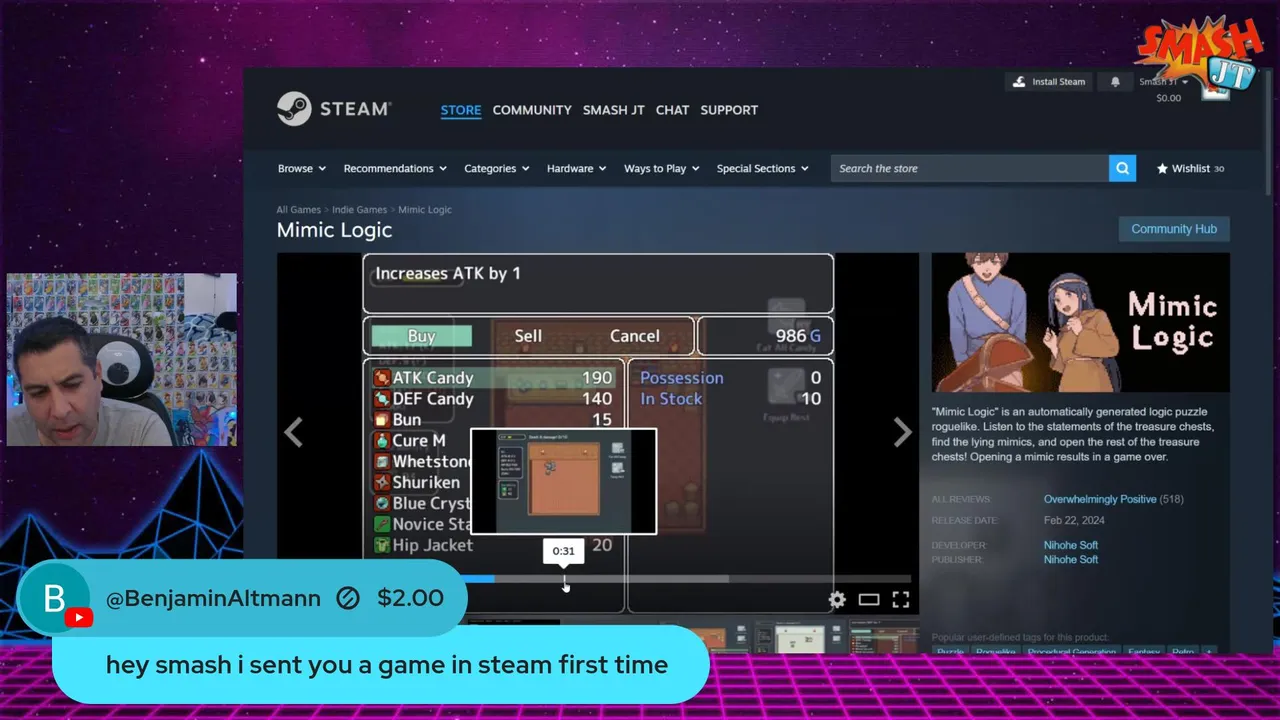
Task: Open the Categories dropdown
Action: click(x=496, y=169)
